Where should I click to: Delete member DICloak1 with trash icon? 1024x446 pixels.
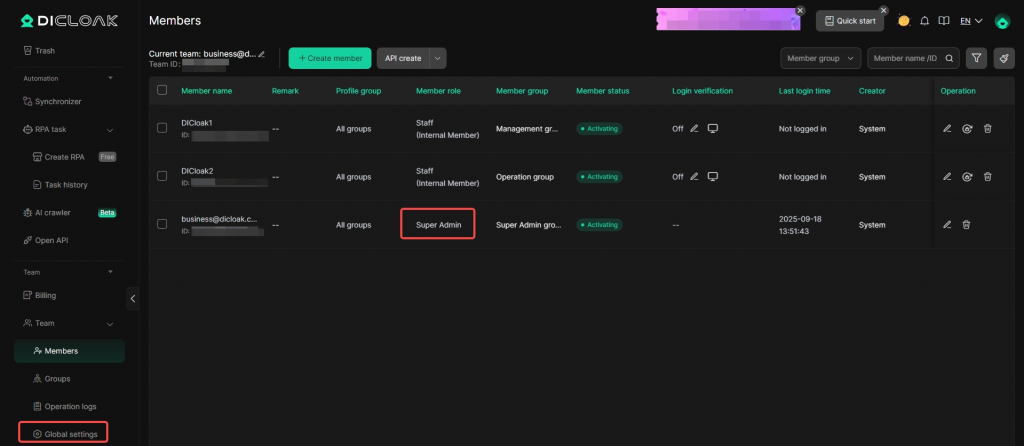[x=987, y=128]
